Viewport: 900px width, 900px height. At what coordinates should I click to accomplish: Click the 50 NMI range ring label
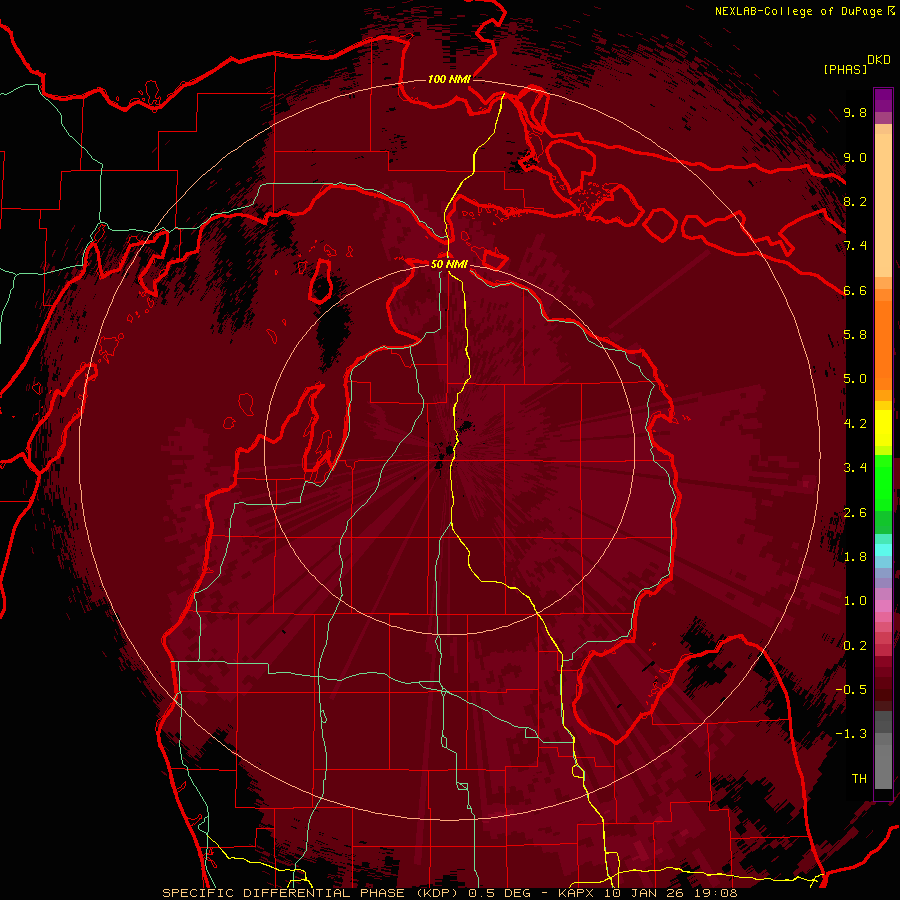(449, 264)
